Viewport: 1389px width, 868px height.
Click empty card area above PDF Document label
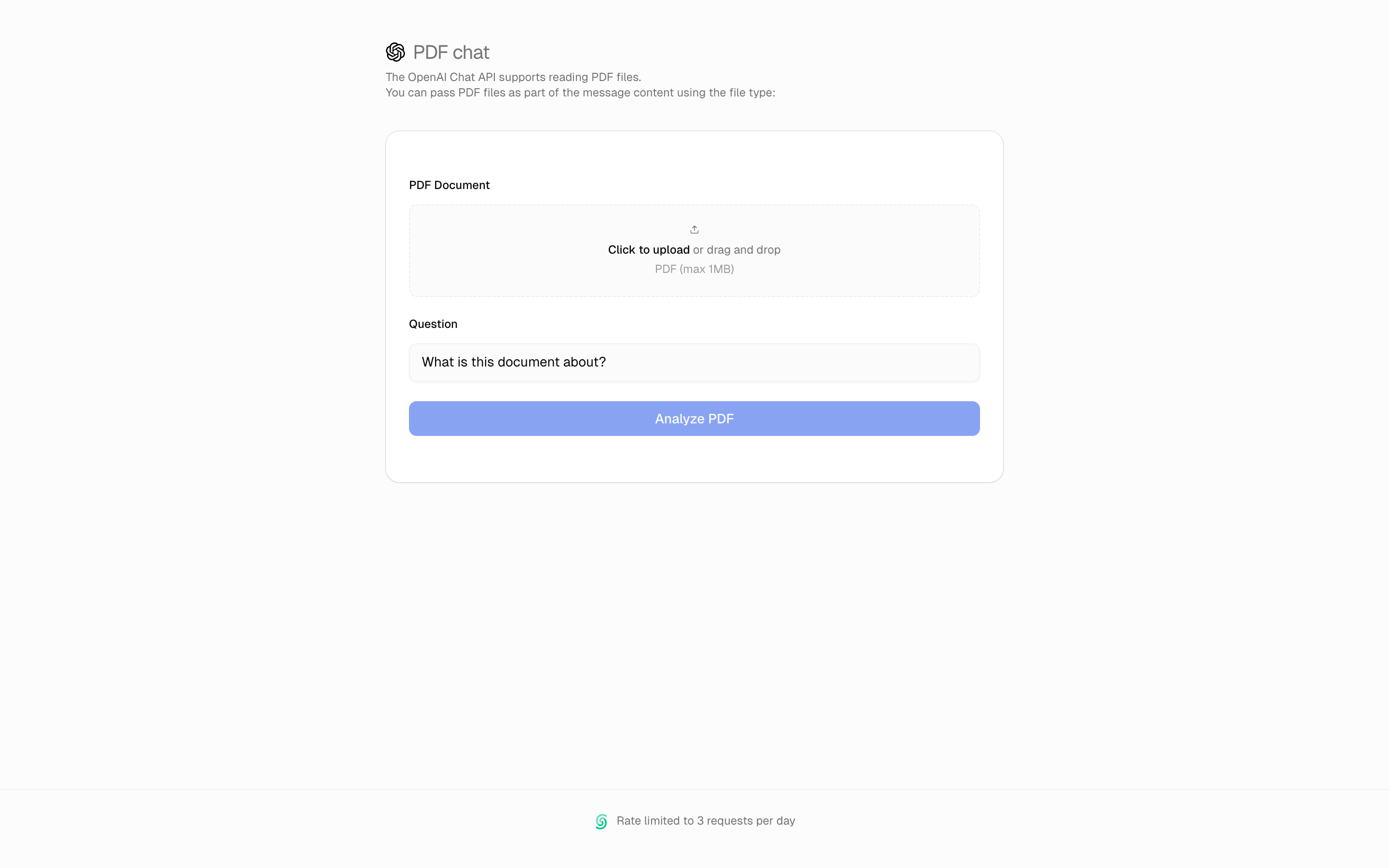pos(694,154)
